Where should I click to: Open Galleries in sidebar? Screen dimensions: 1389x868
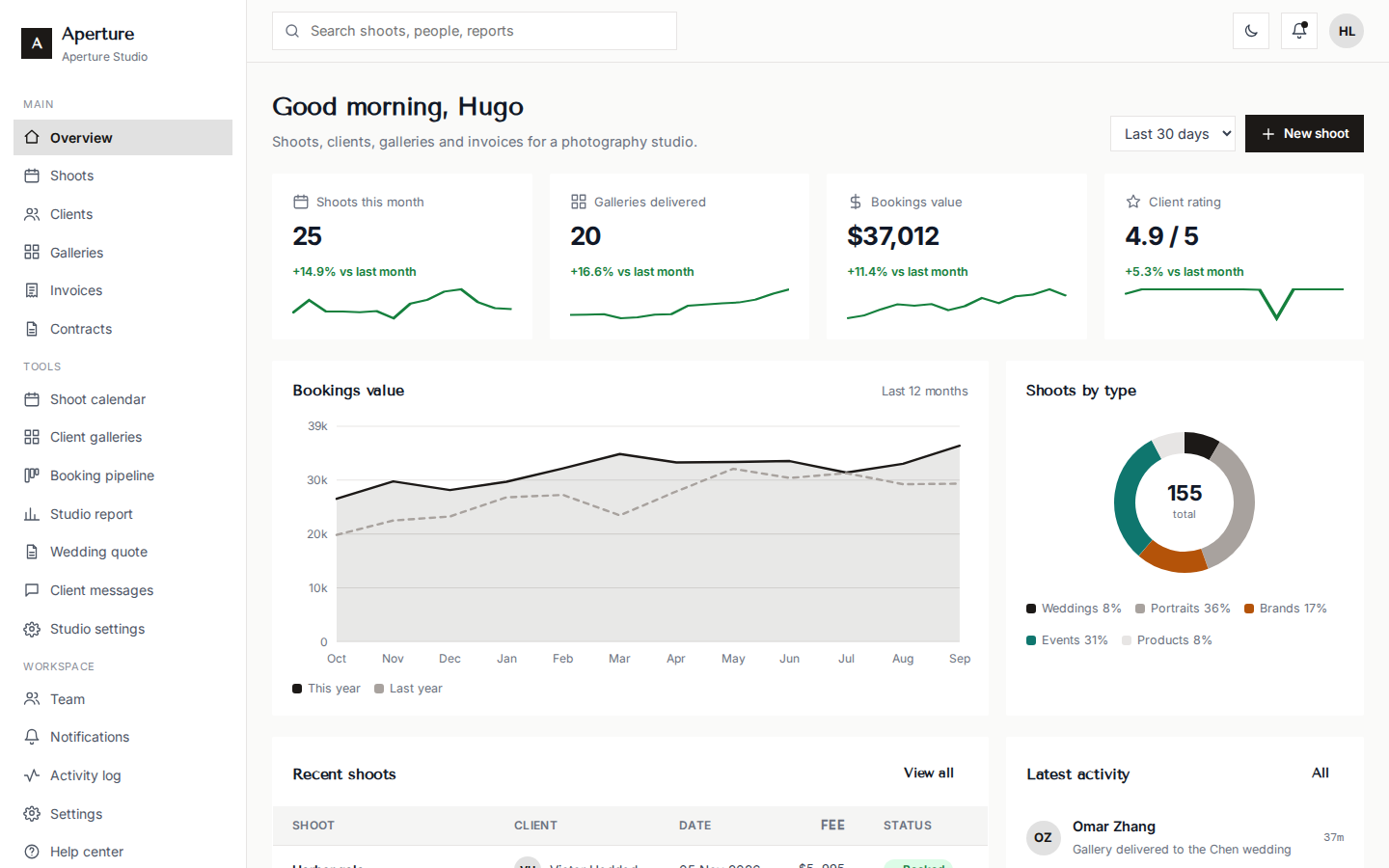coord(123,253)
